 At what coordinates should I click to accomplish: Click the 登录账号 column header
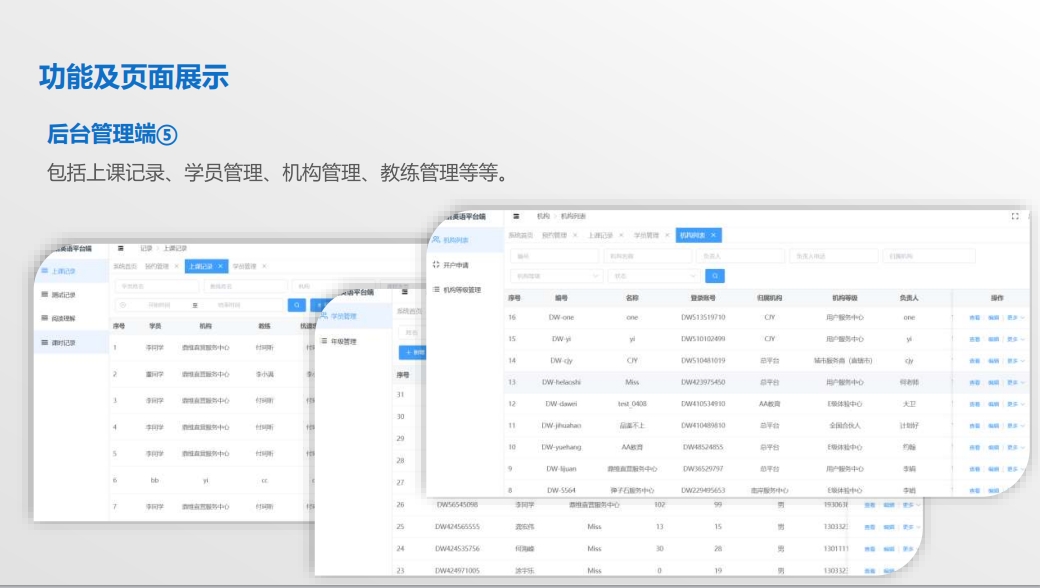tap(703, 298)
